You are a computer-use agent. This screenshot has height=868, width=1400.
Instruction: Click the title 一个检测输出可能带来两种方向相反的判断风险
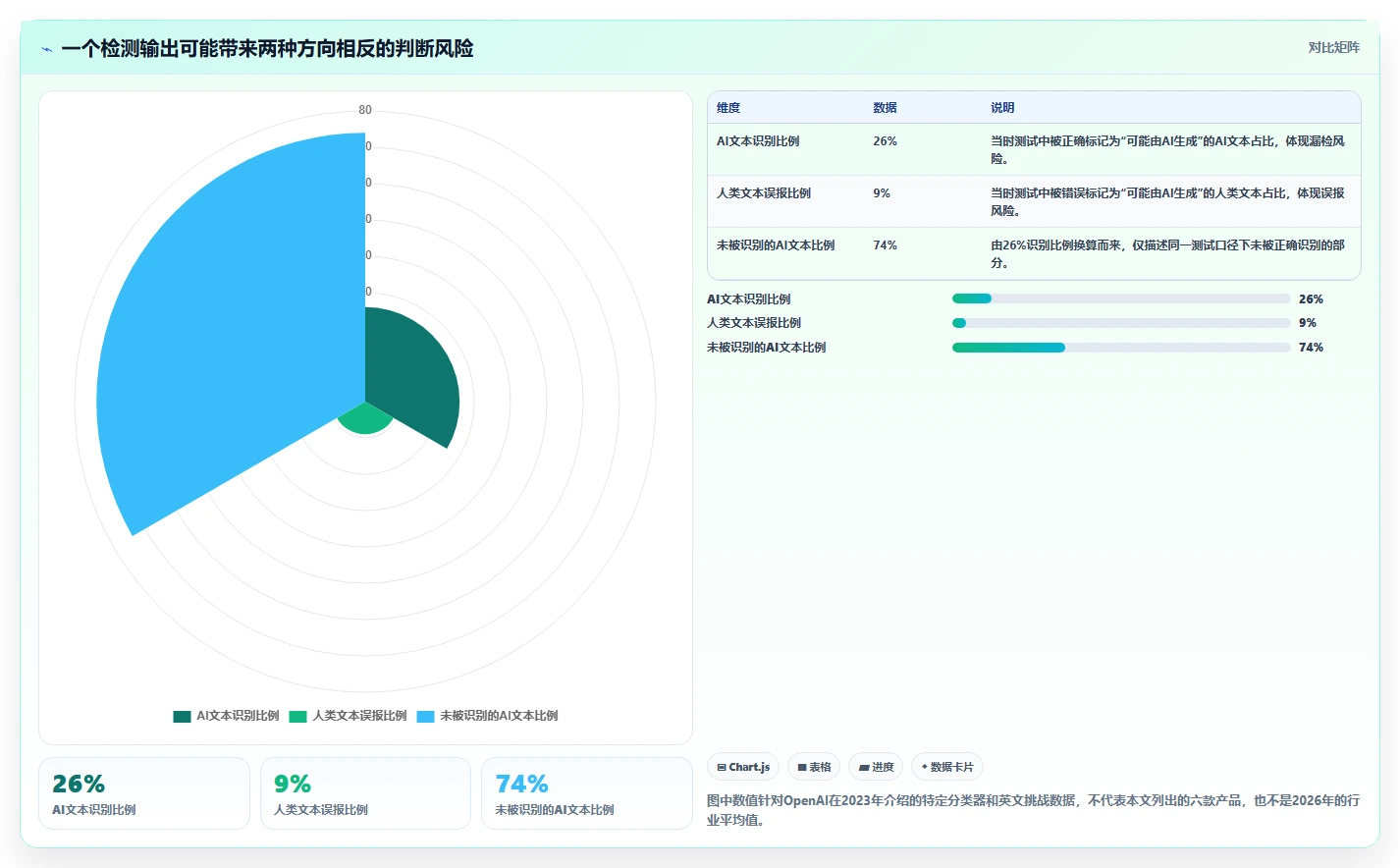click(x=267, y=48)
